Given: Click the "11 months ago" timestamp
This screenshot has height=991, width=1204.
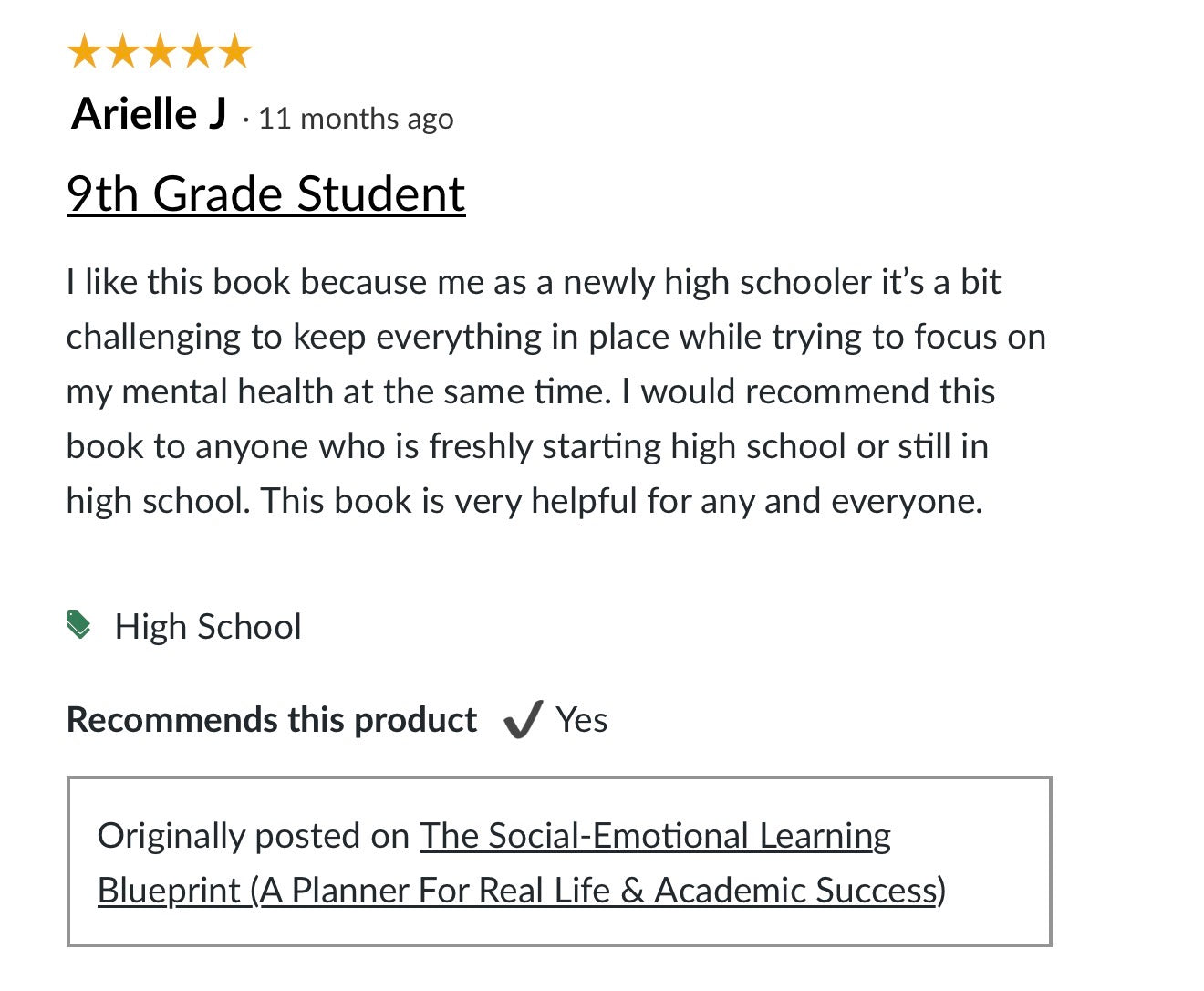Looking at the screenshot, I should point(356,119).
